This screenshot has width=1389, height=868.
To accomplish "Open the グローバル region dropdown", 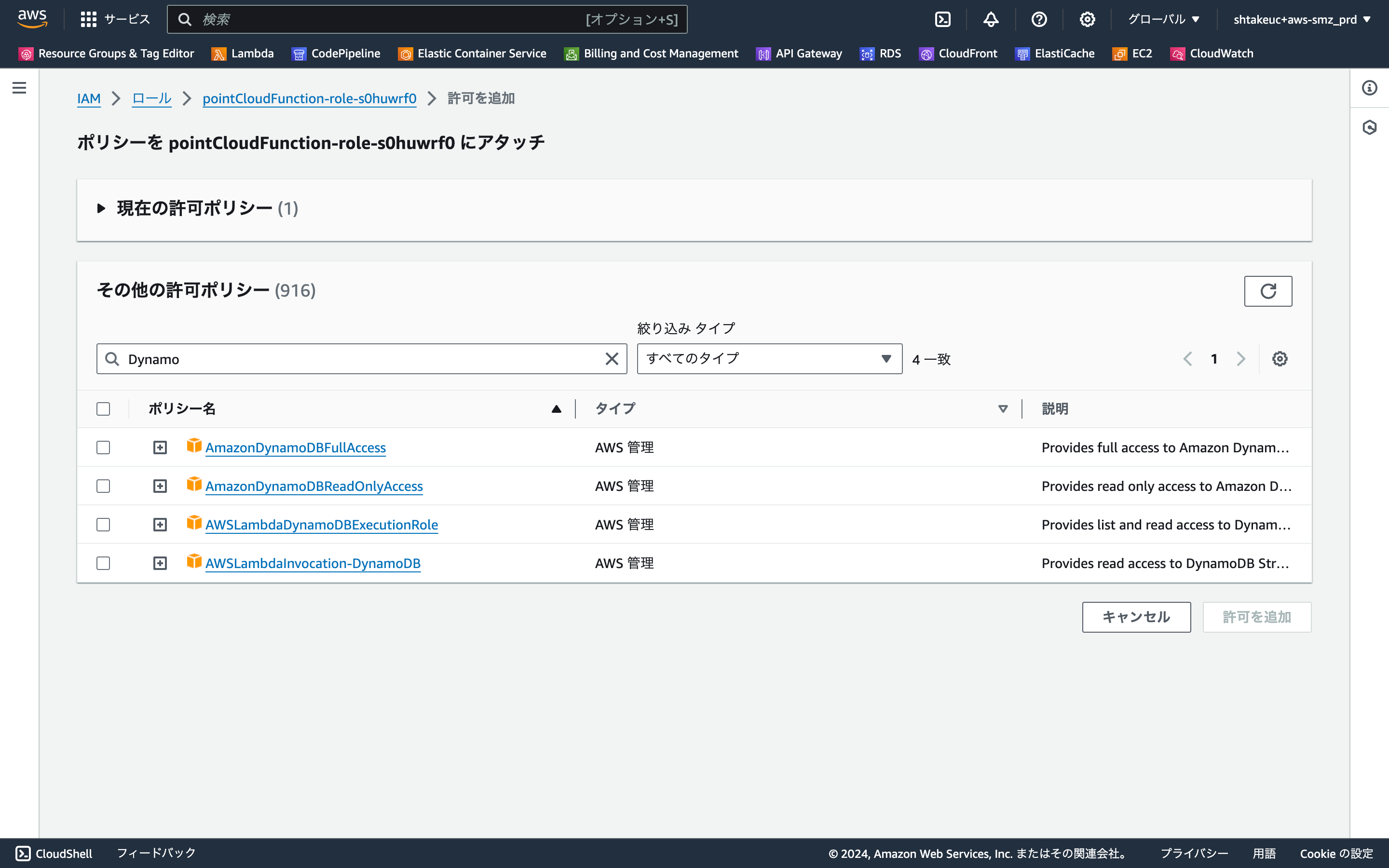I will 1163,19.
